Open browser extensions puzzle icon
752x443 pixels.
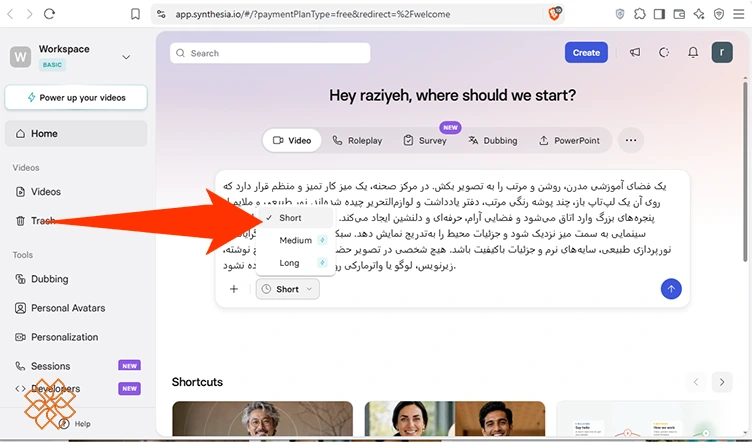pyautogui.click(x=639, y=14)
